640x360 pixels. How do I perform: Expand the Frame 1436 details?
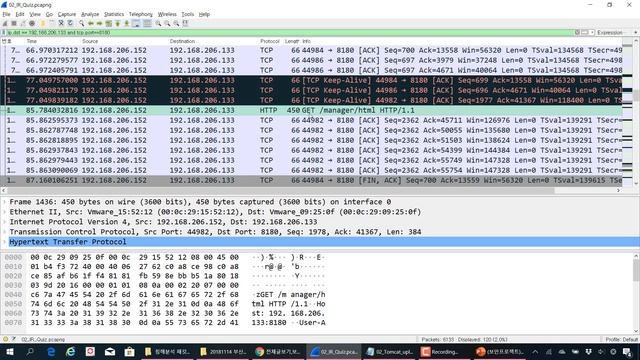4,202
